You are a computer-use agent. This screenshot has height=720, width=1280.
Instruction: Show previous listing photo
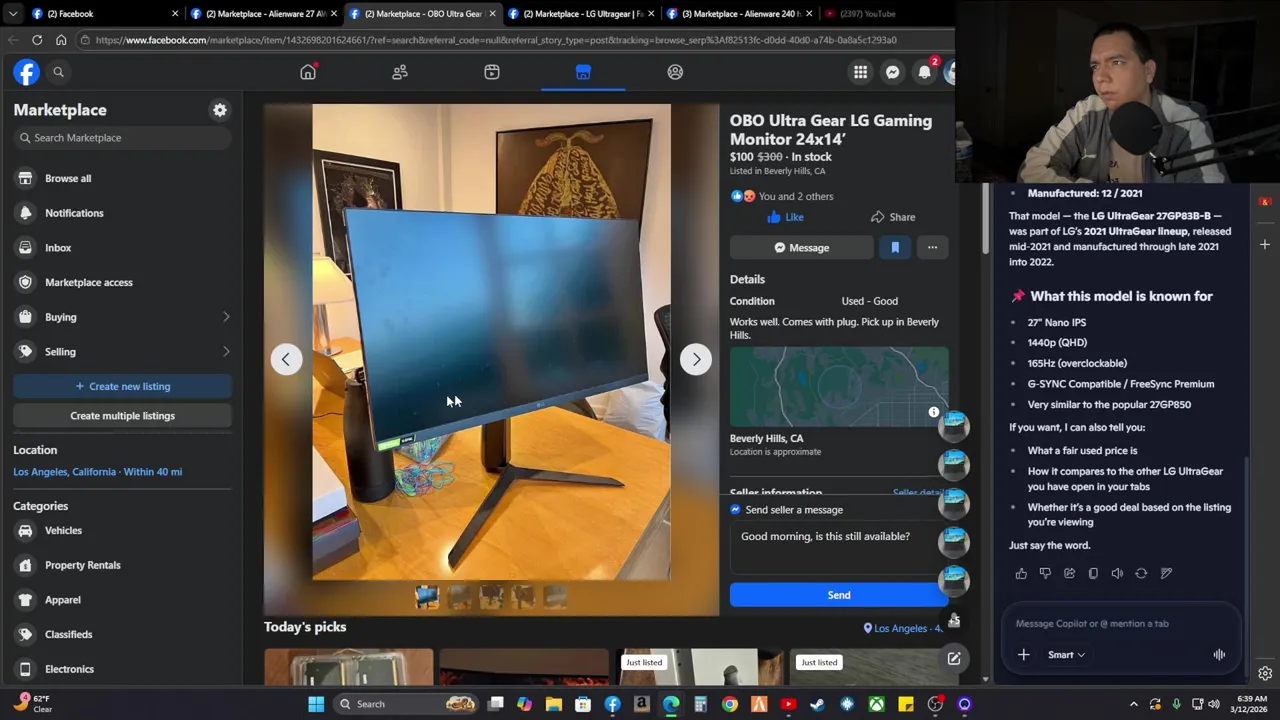(x=286, y=359)
